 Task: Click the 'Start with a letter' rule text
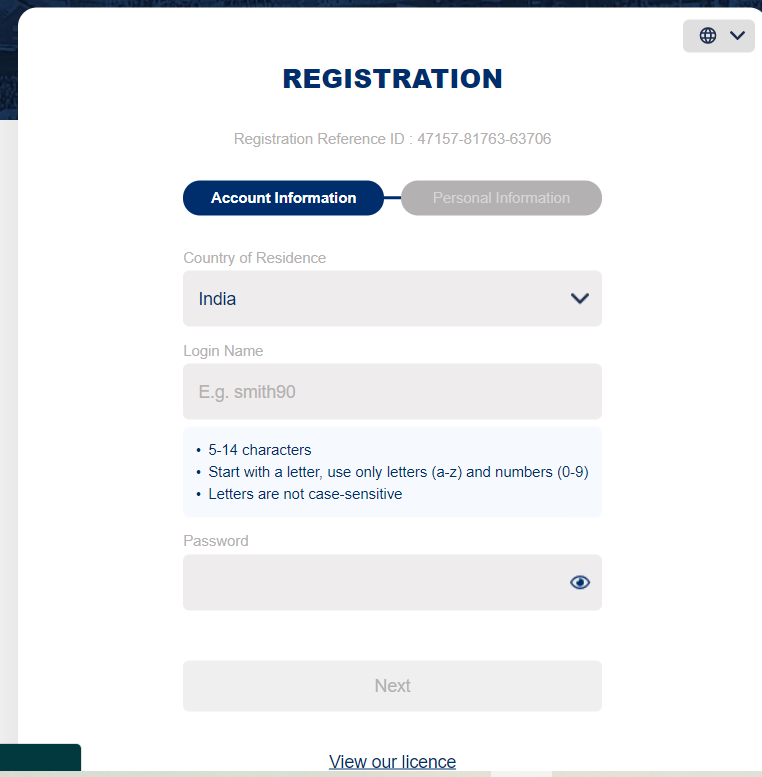(398, 472)
